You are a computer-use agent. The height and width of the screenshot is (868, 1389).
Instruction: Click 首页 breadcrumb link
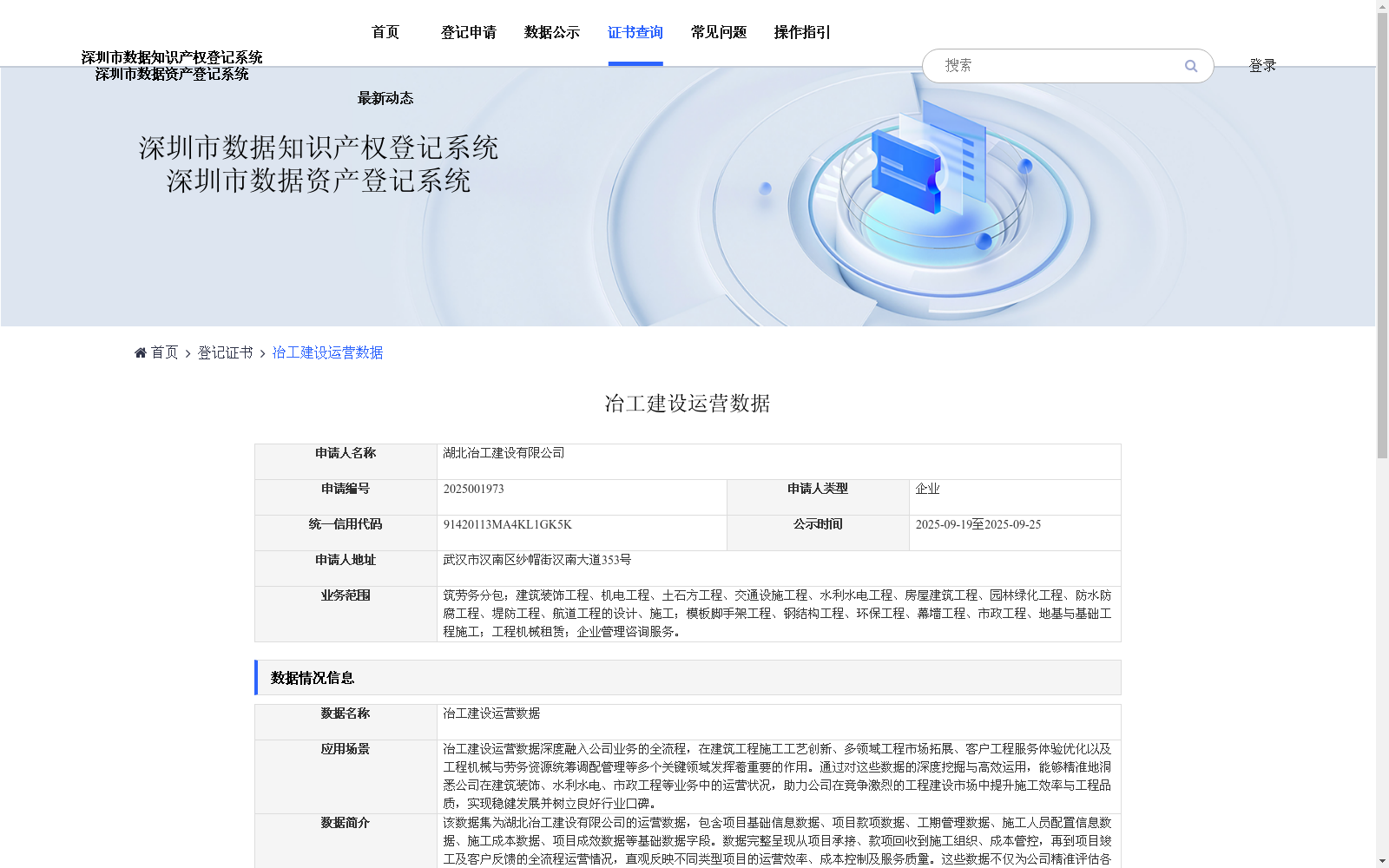164,352
